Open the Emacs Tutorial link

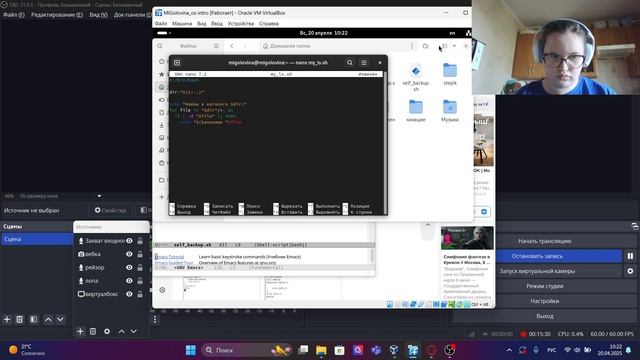(169, 257)
